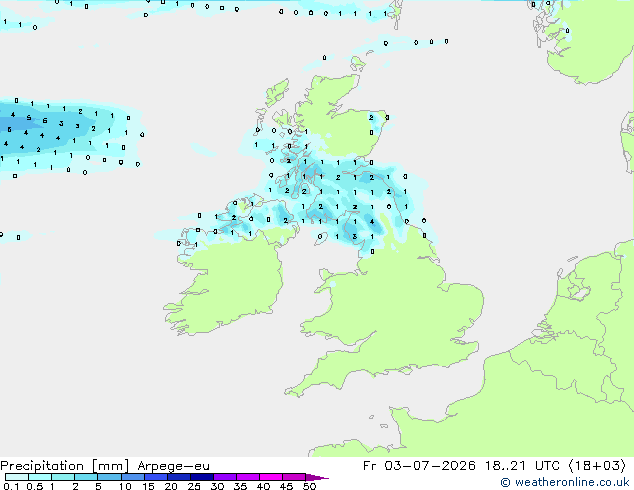Click the legend swatch between 35 and 40
634x490 pixels.
[x=248, y=477]
